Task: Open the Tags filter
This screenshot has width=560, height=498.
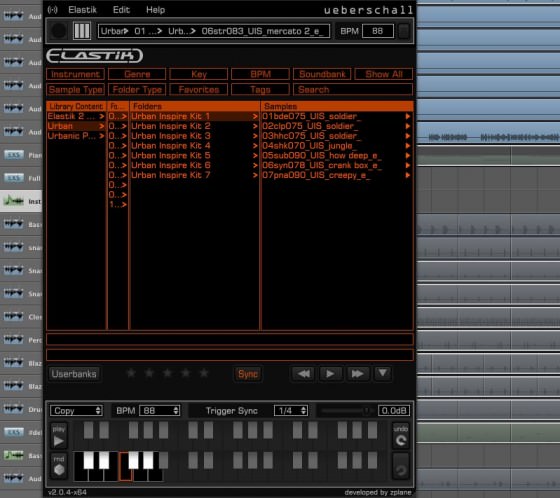Action: [260, 89]
